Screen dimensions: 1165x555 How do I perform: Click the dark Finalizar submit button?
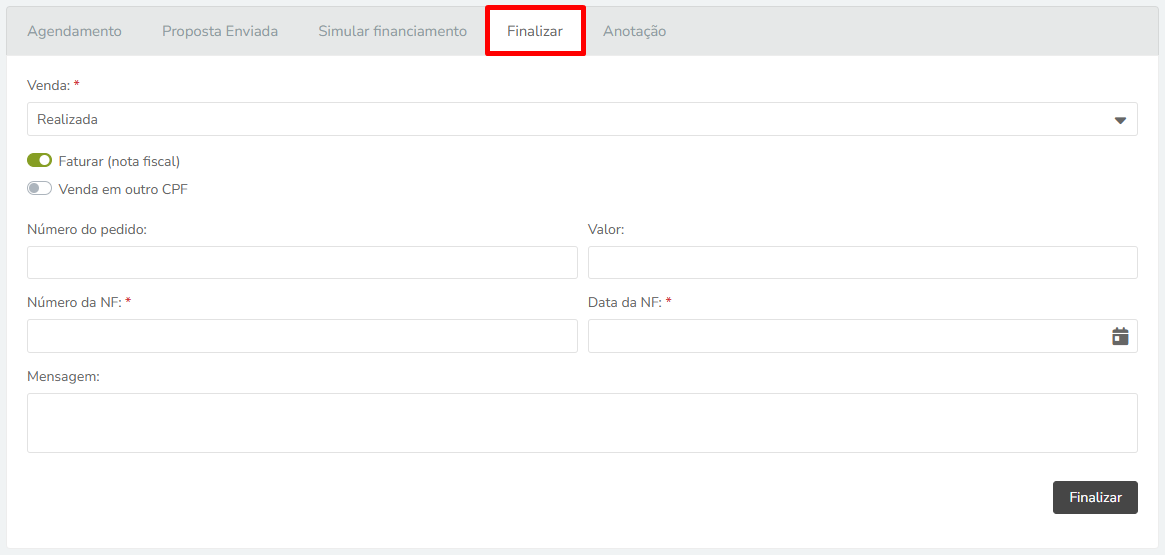coord(1095,498)
